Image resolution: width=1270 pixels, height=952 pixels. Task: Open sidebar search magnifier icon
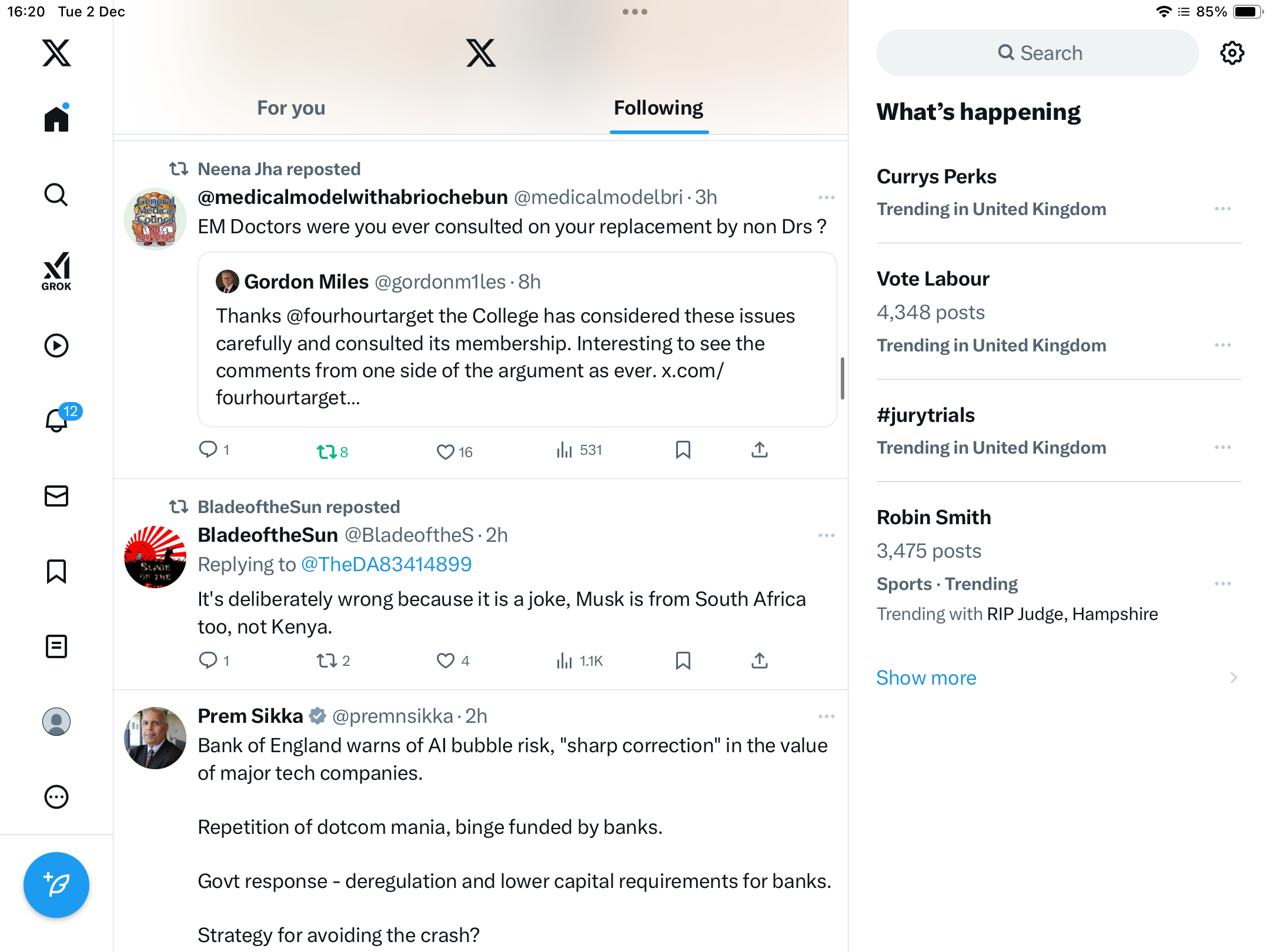(56, 195)
